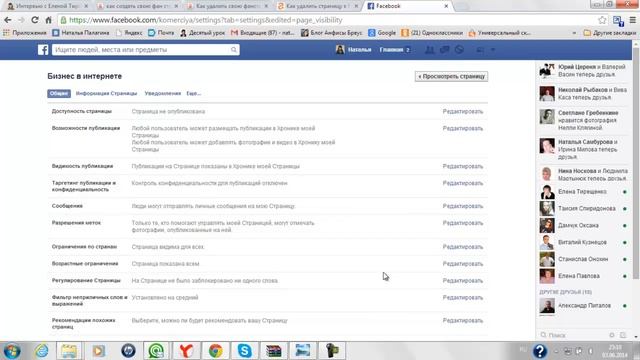
Task: Edit the Доступность страницы setting
Action: (463, 111)
